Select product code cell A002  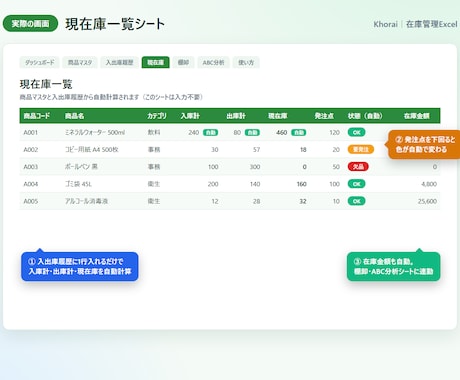31,150
